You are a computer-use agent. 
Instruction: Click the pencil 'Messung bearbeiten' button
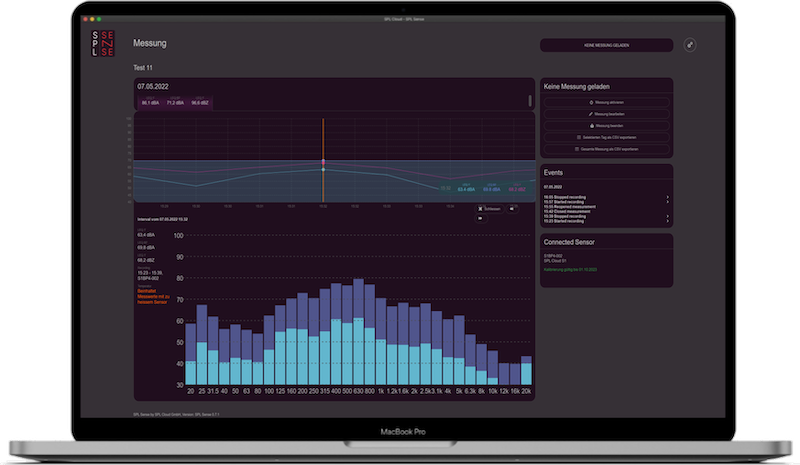point(606,114)
